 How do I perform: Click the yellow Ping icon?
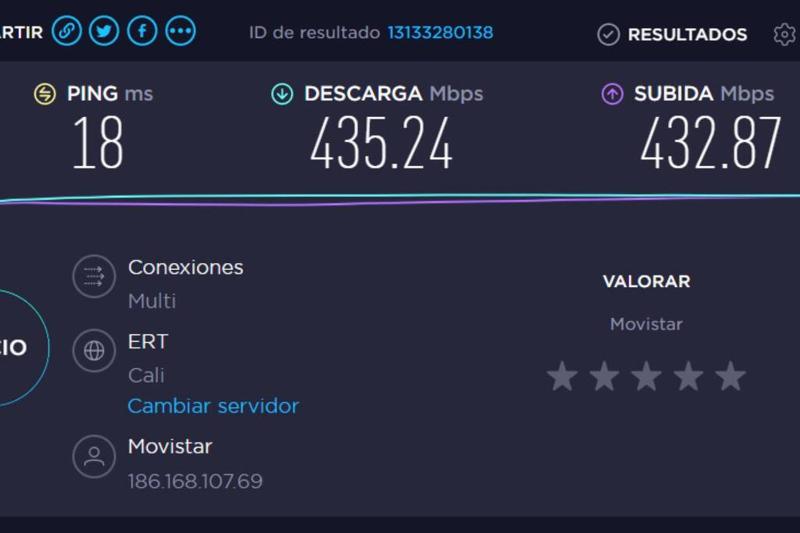point(45,94)
